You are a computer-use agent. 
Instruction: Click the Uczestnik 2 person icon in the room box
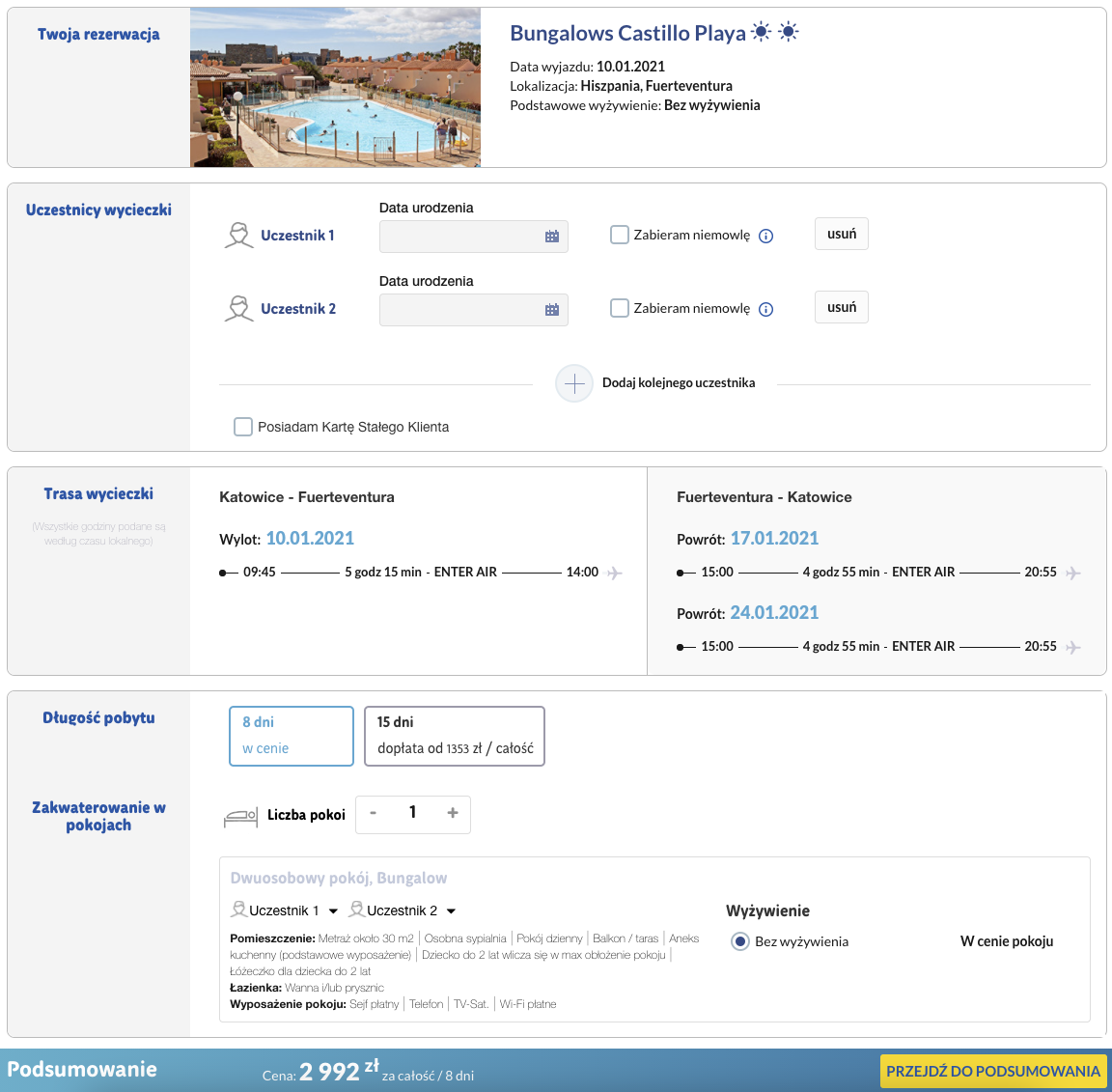point(357,909)
